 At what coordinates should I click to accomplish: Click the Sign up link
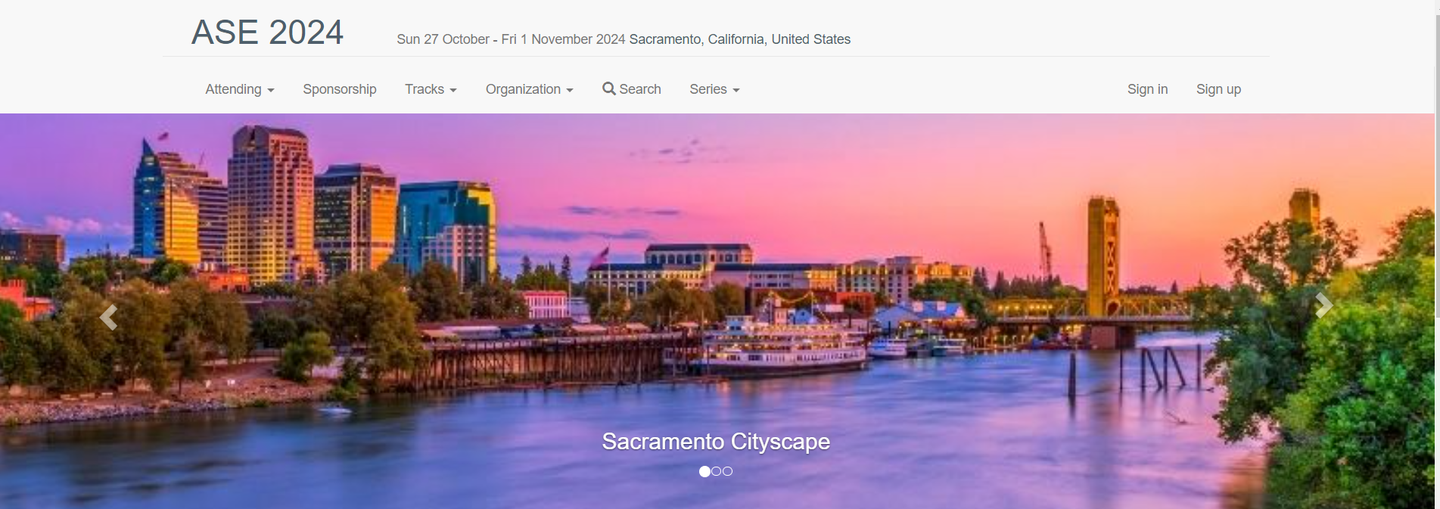tap(1219, 89)
